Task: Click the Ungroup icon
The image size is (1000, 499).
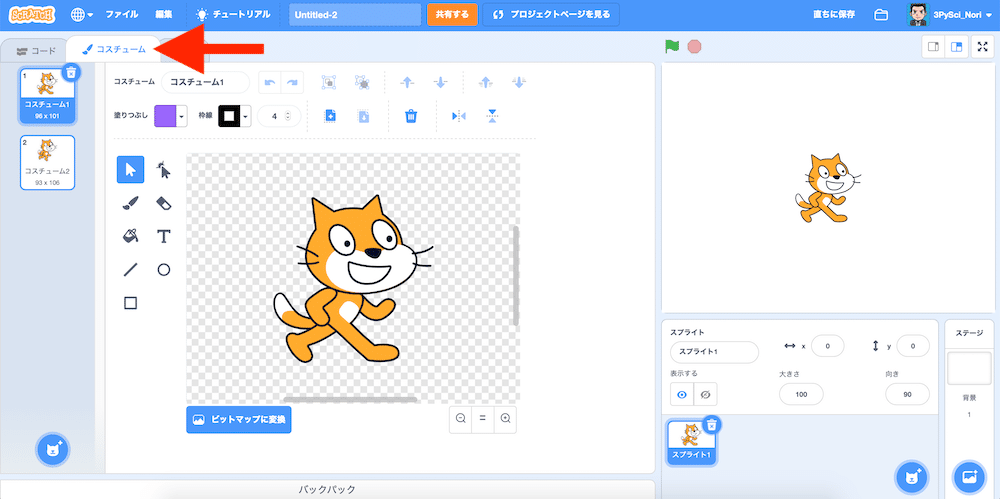Action: (x=362, y=82)
